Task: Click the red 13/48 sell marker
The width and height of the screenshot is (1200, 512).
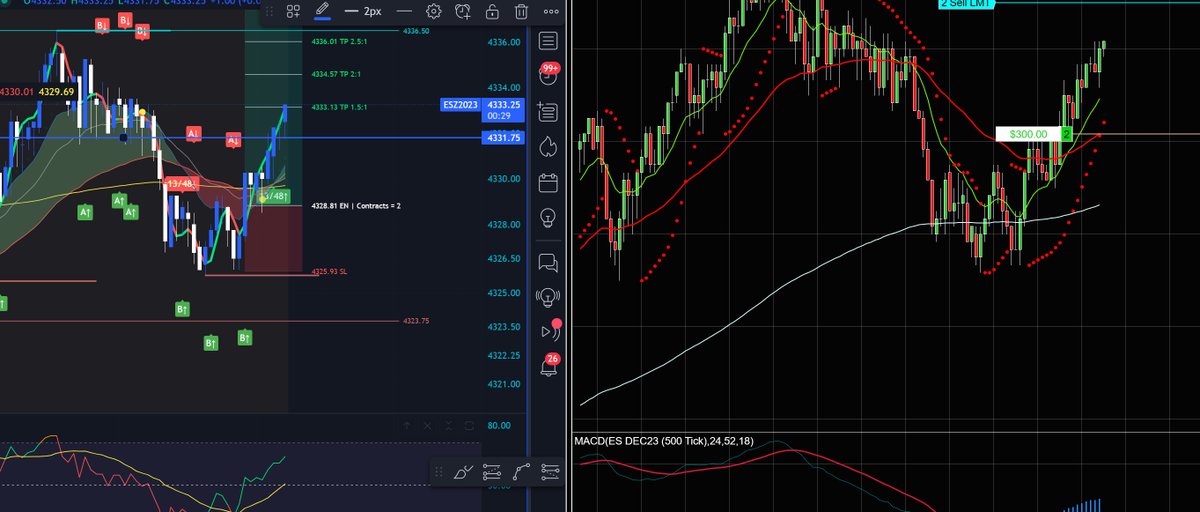Action: pyautogui.click(x=183, y=184)
